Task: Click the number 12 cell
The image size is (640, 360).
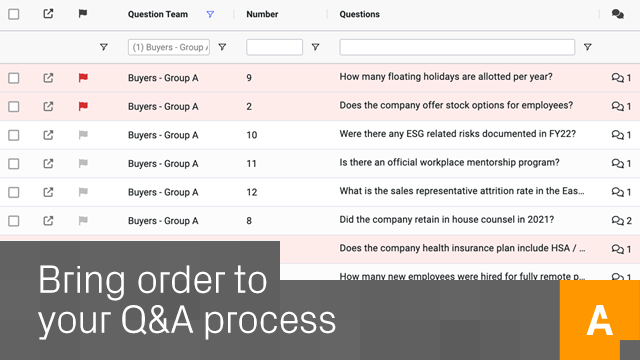Action: click(x=251, y=192)
